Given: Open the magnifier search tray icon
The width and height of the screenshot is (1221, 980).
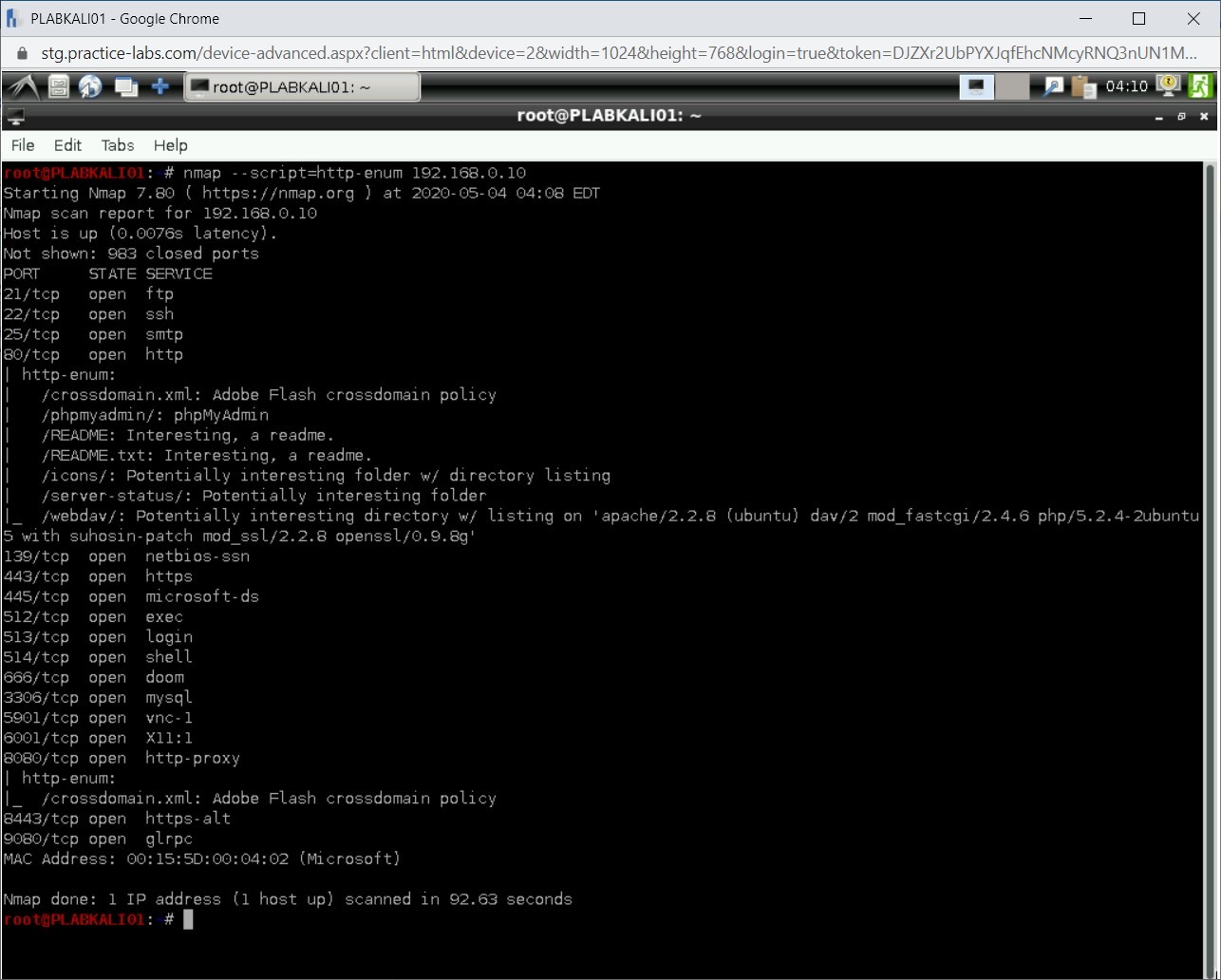Looking at the screenshot, I should click(x=1053, y=87).
